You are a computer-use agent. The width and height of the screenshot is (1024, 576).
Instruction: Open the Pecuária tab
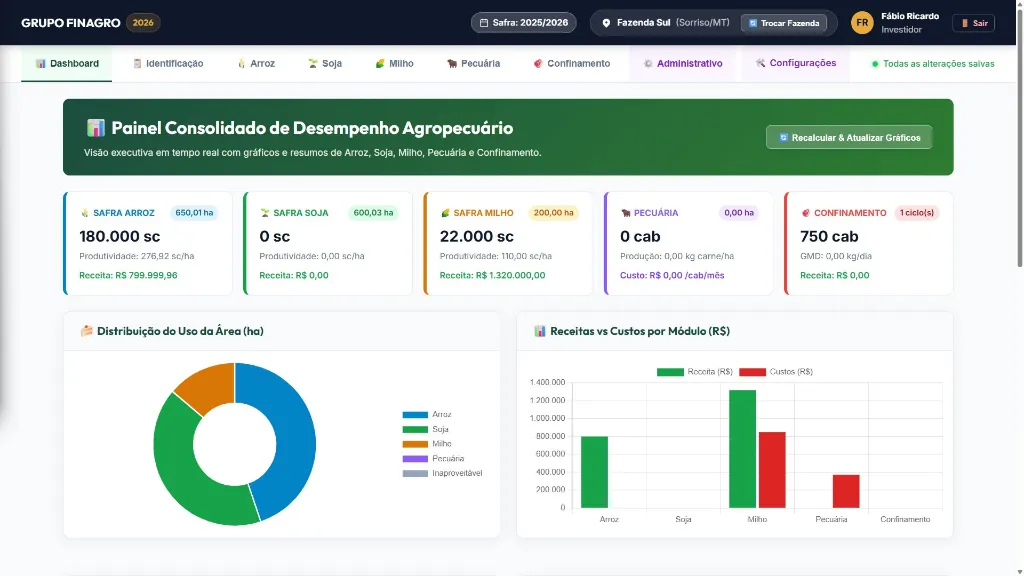(473, 63)
